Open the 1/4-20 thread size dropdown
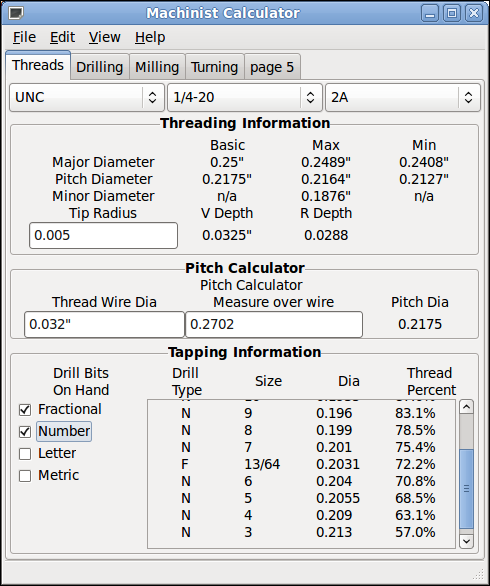Screen dimensions: 490x586 (x=245, y=98)
